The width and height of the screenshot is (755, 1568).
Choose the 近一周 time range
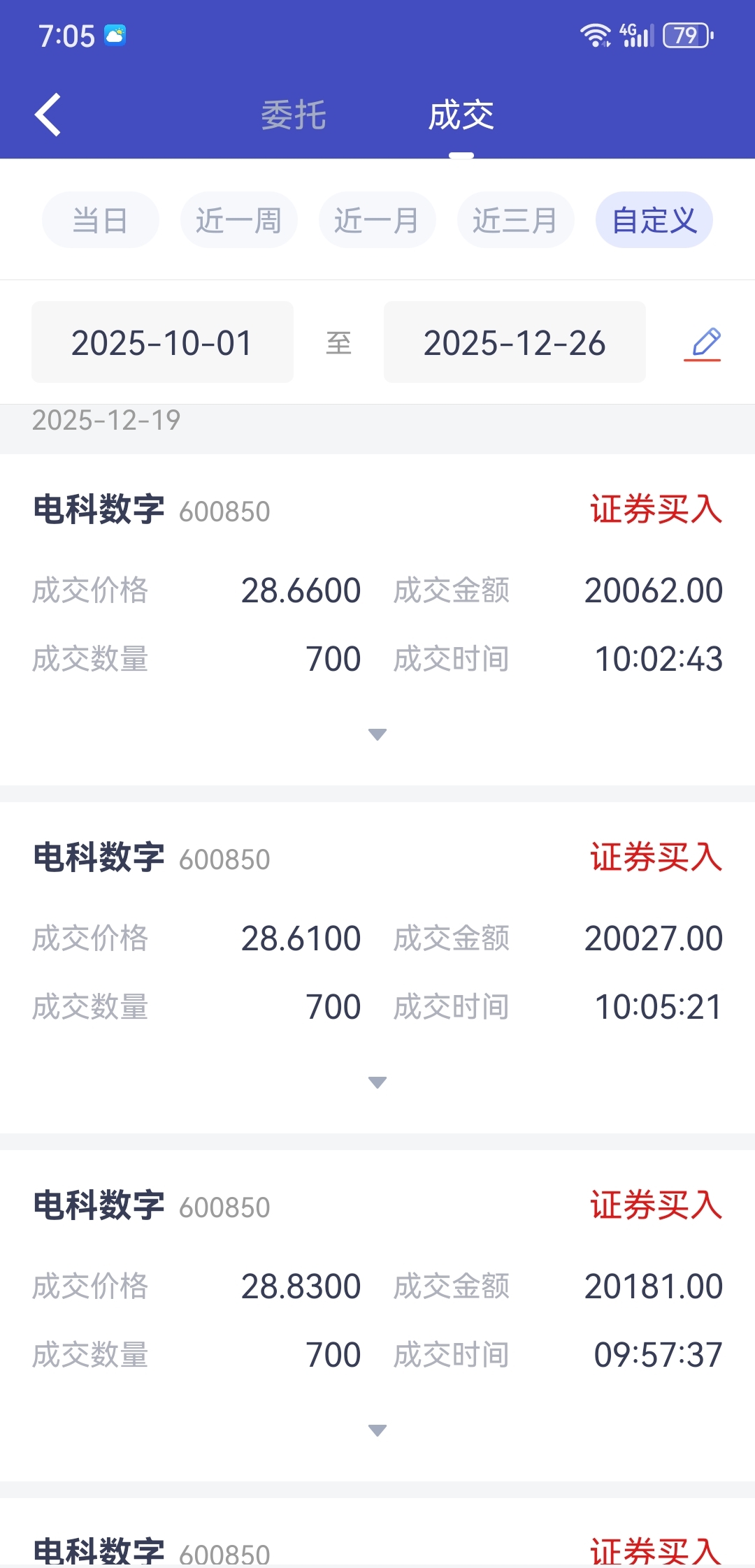click(238, 220)
